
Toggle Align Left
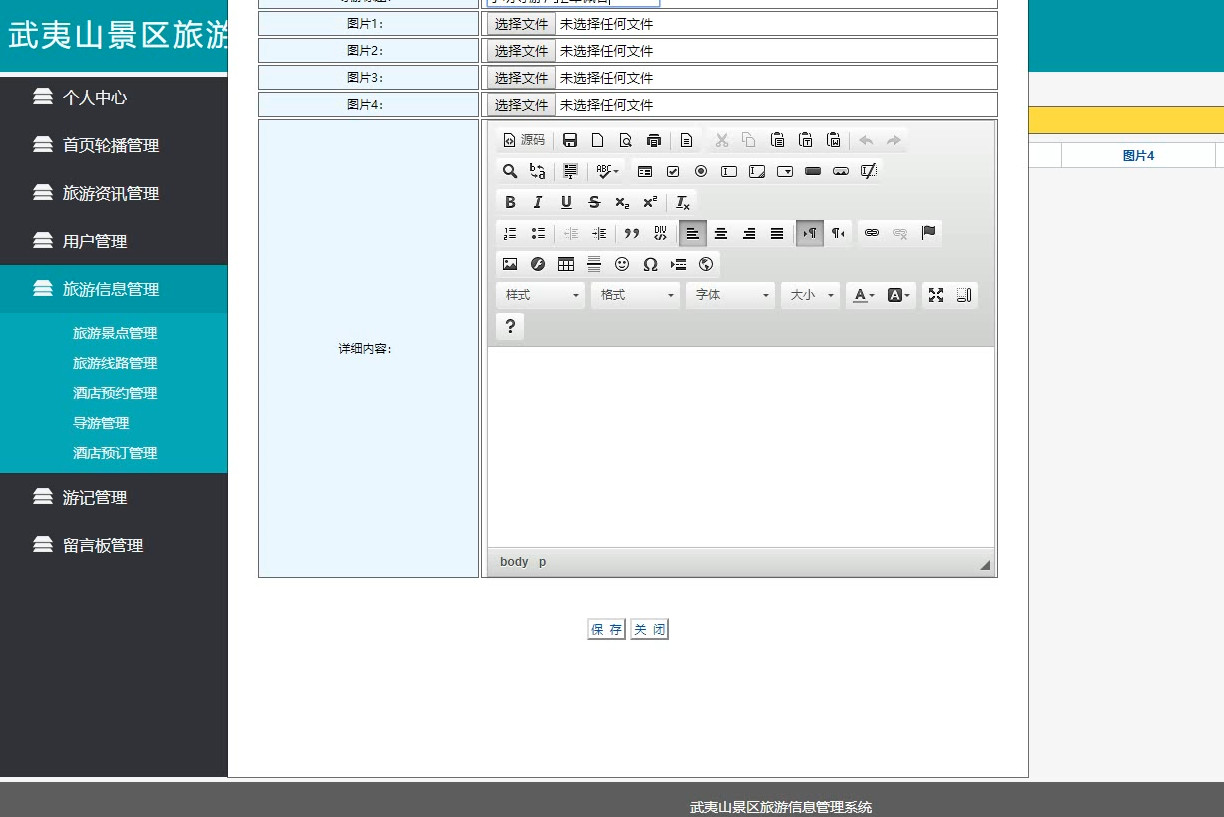tap(692, 233)
